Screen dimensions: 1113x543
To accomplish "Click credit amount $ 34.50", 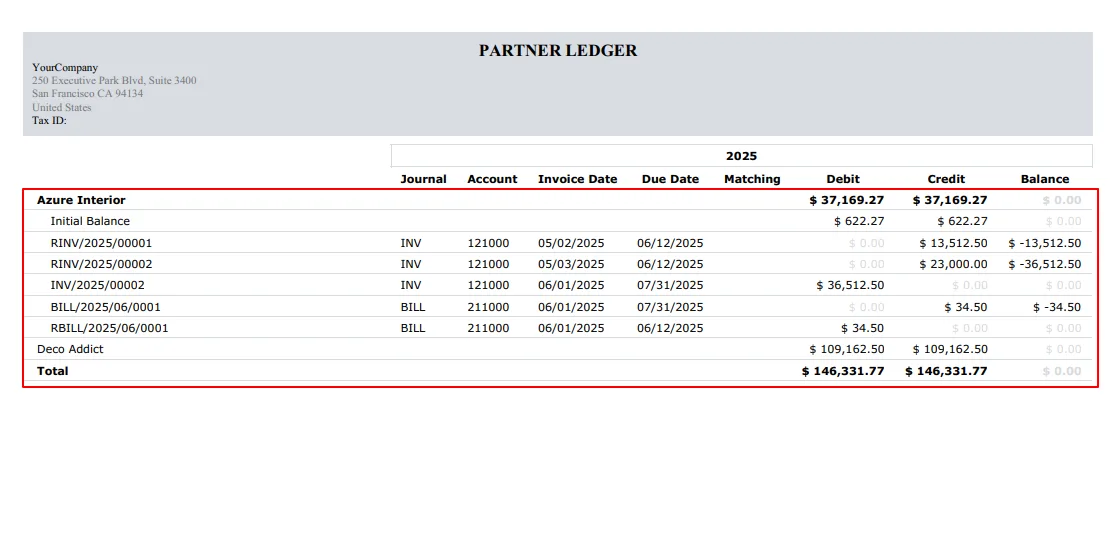I will pos(965,307).
